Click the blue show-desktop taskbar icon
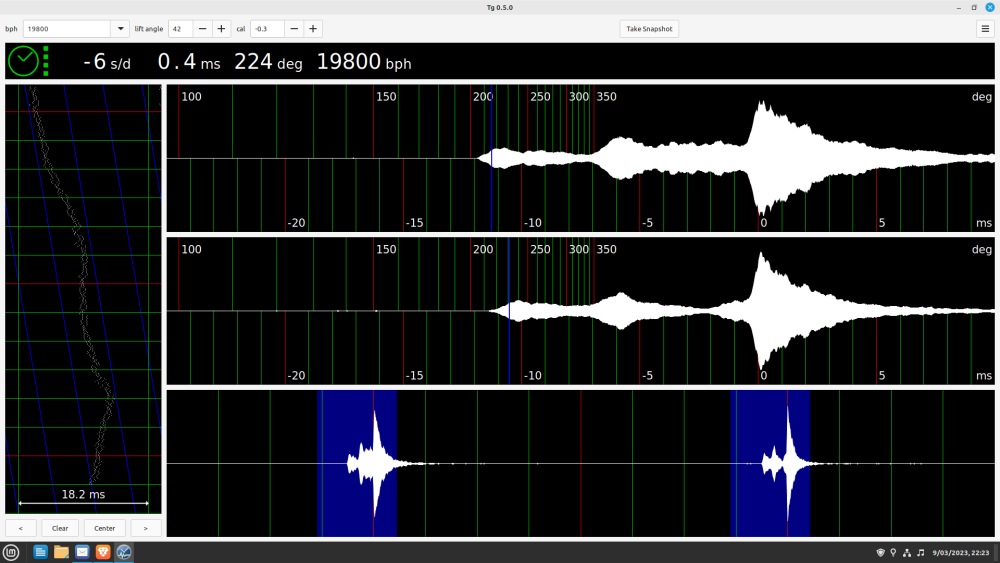Image resolution: width=1000 pixels, height=563 pixels. [40, 552]
